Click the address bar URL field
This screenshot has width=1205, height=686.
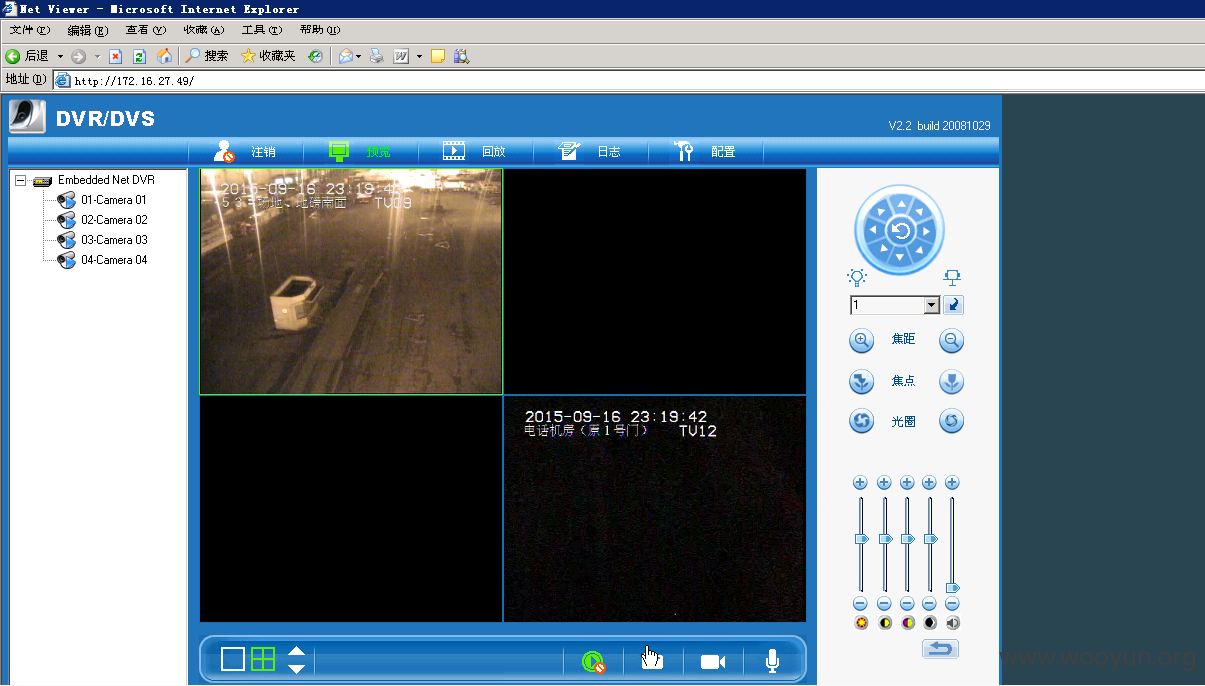pyautogui.click(x=628, y=81)
